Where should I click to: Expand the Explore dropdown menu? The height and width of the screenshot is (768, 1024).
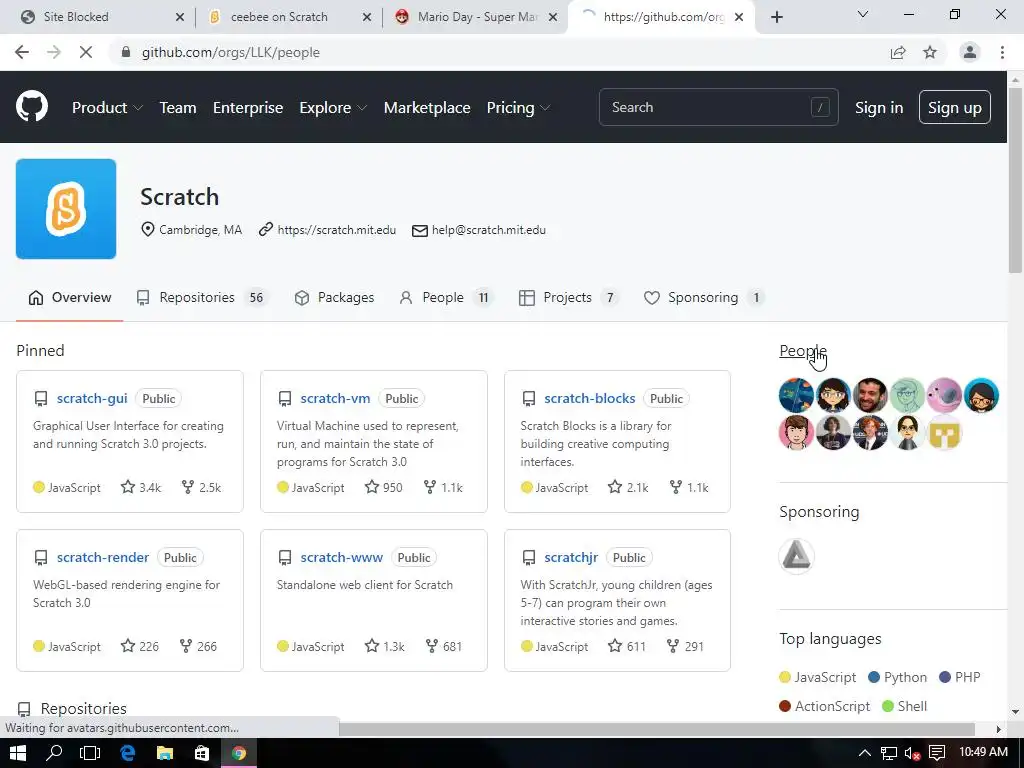coord(333,108)
